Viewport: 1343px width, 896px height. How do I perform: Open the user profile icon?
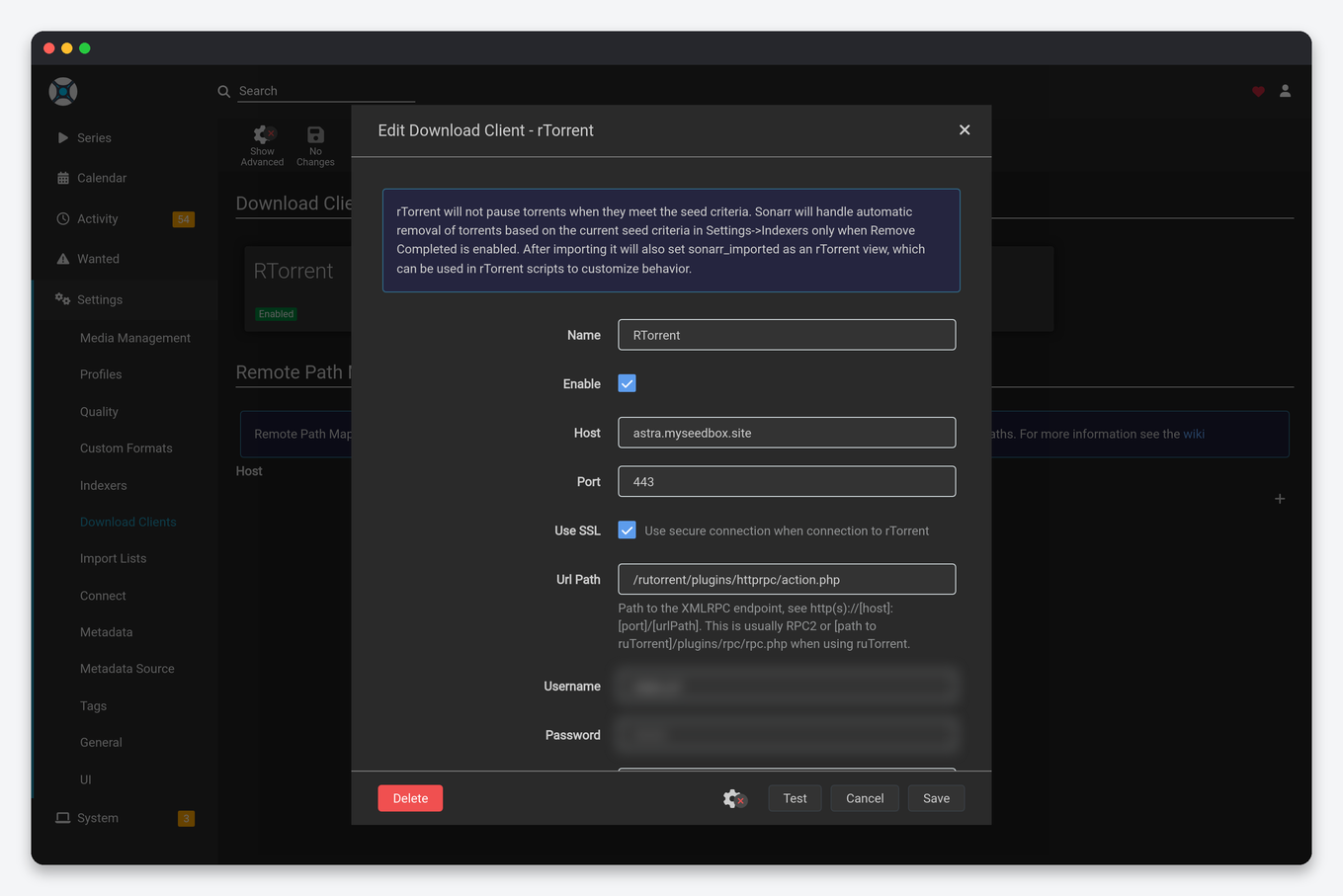coord(1285,91)
